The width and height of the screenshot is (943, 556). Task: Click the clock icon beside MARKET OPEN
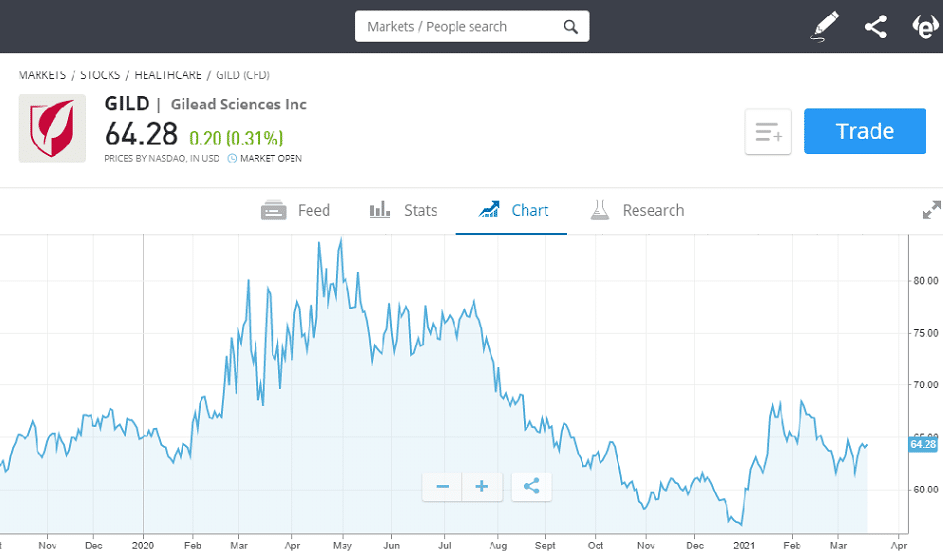point(232,159)
